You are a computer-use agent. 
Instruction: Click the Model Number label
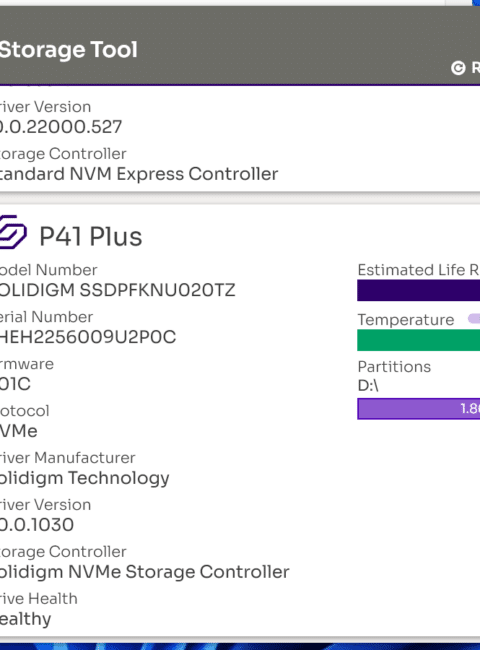48,270
